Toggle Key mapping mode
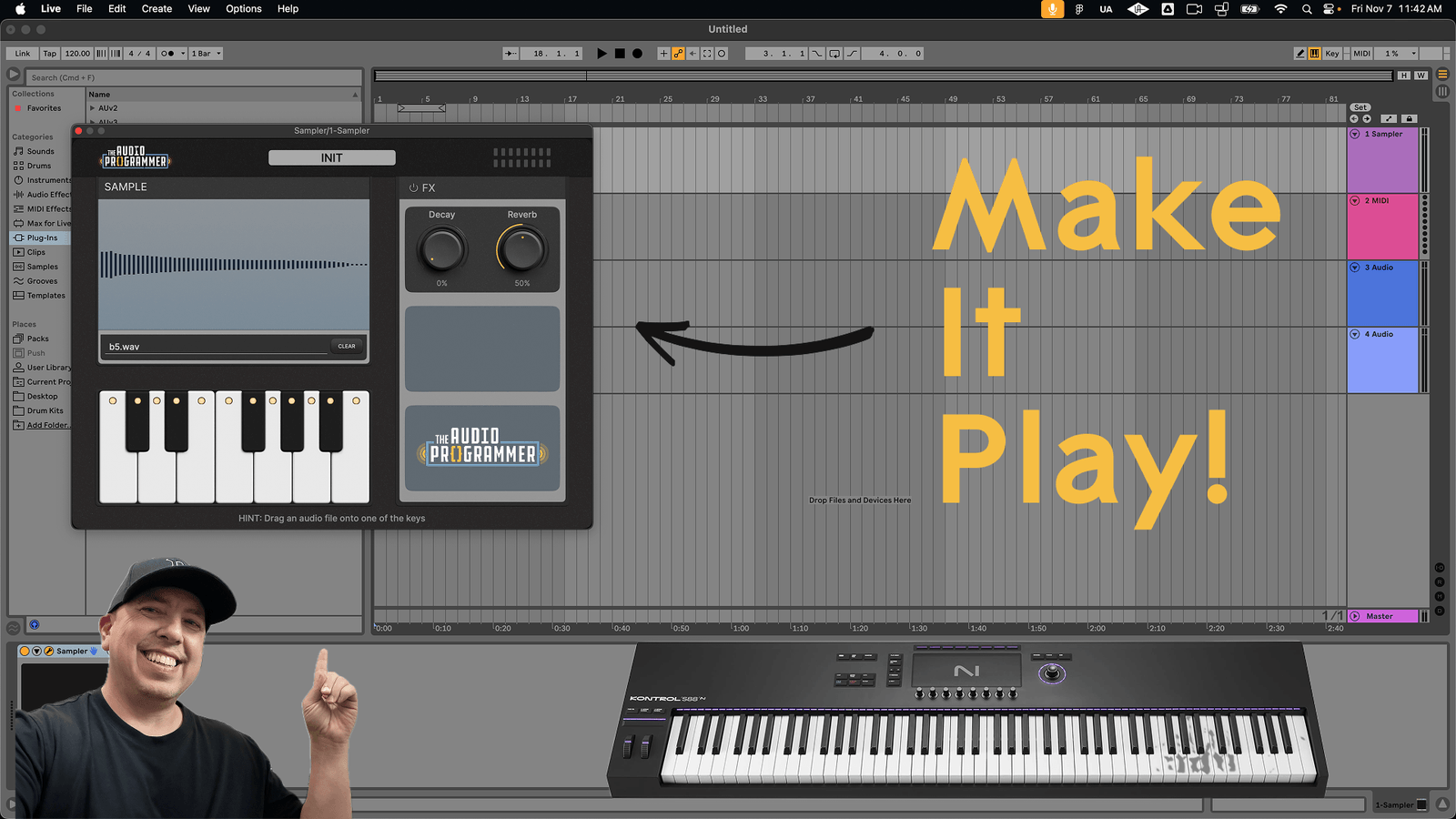 tap(1330, 53)
